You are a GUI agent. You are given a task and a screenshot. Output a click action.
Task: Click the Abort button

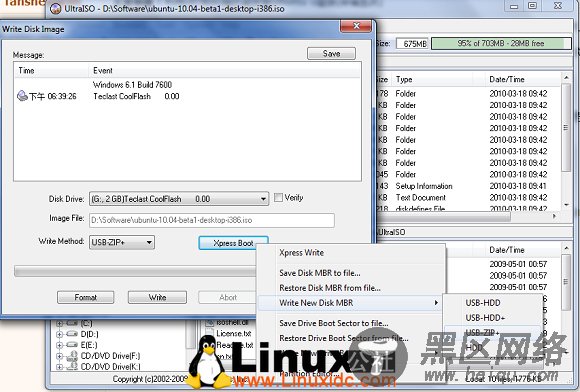tap(227, 297)
